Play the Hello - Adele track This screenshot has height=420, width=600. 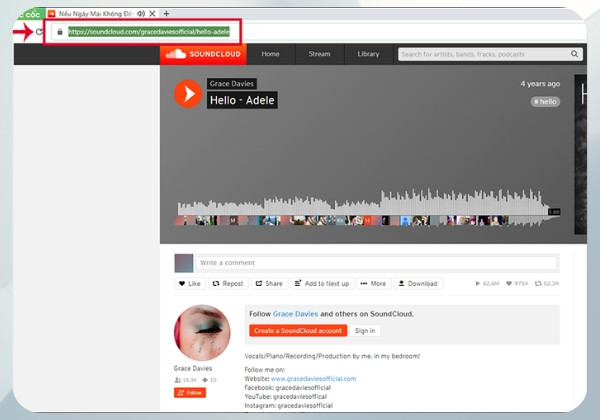pos(188,94)
